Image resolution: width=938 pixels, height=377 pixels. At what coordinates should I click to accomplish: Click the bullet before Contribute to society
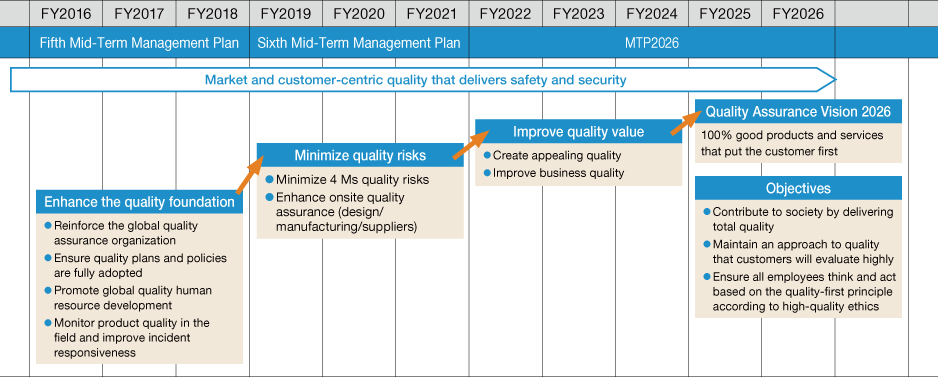tap(708, 211)
